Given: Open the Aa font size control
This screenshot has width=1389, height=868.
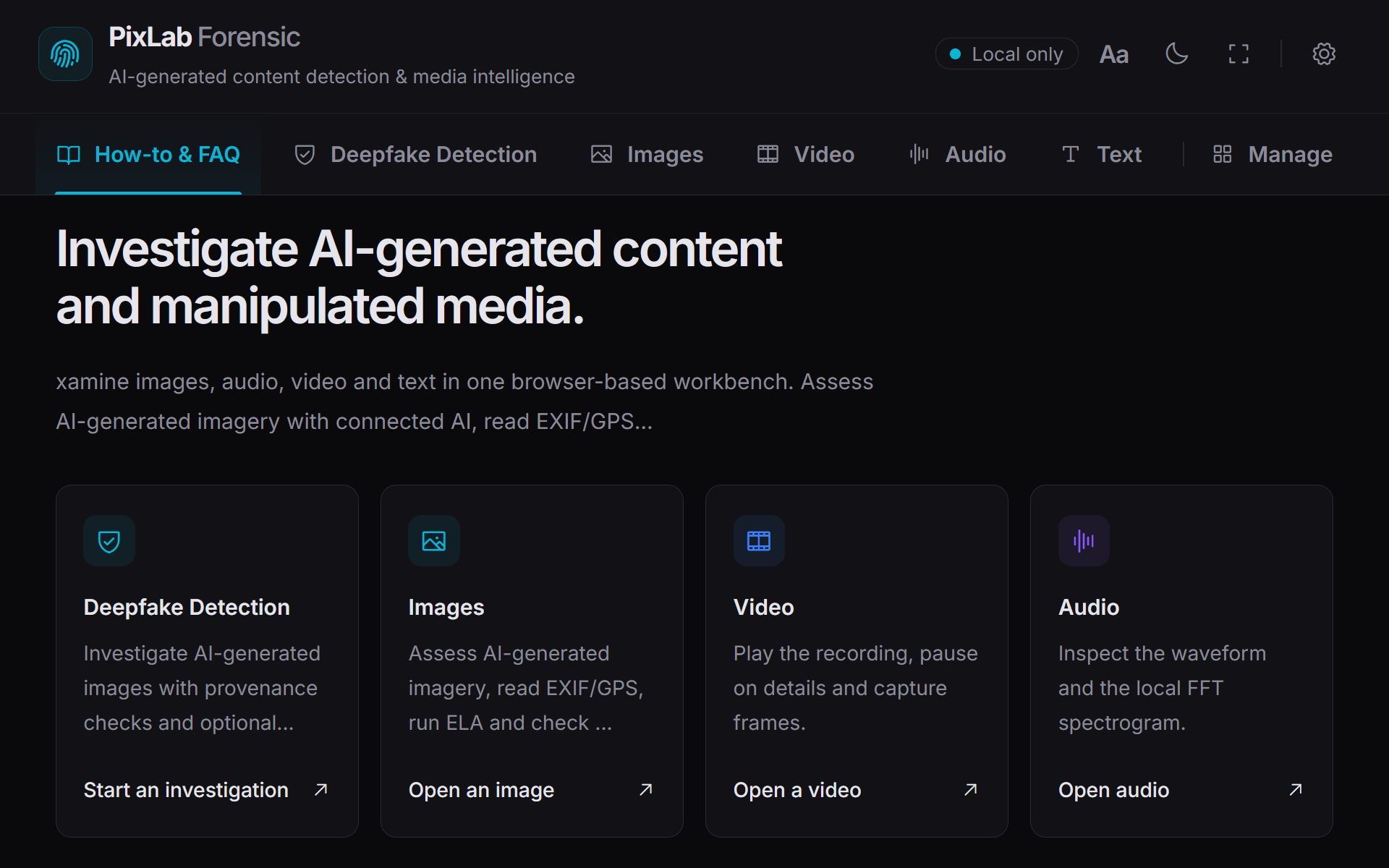Looking at the screenshot, I should click(x=1114, y=54).
